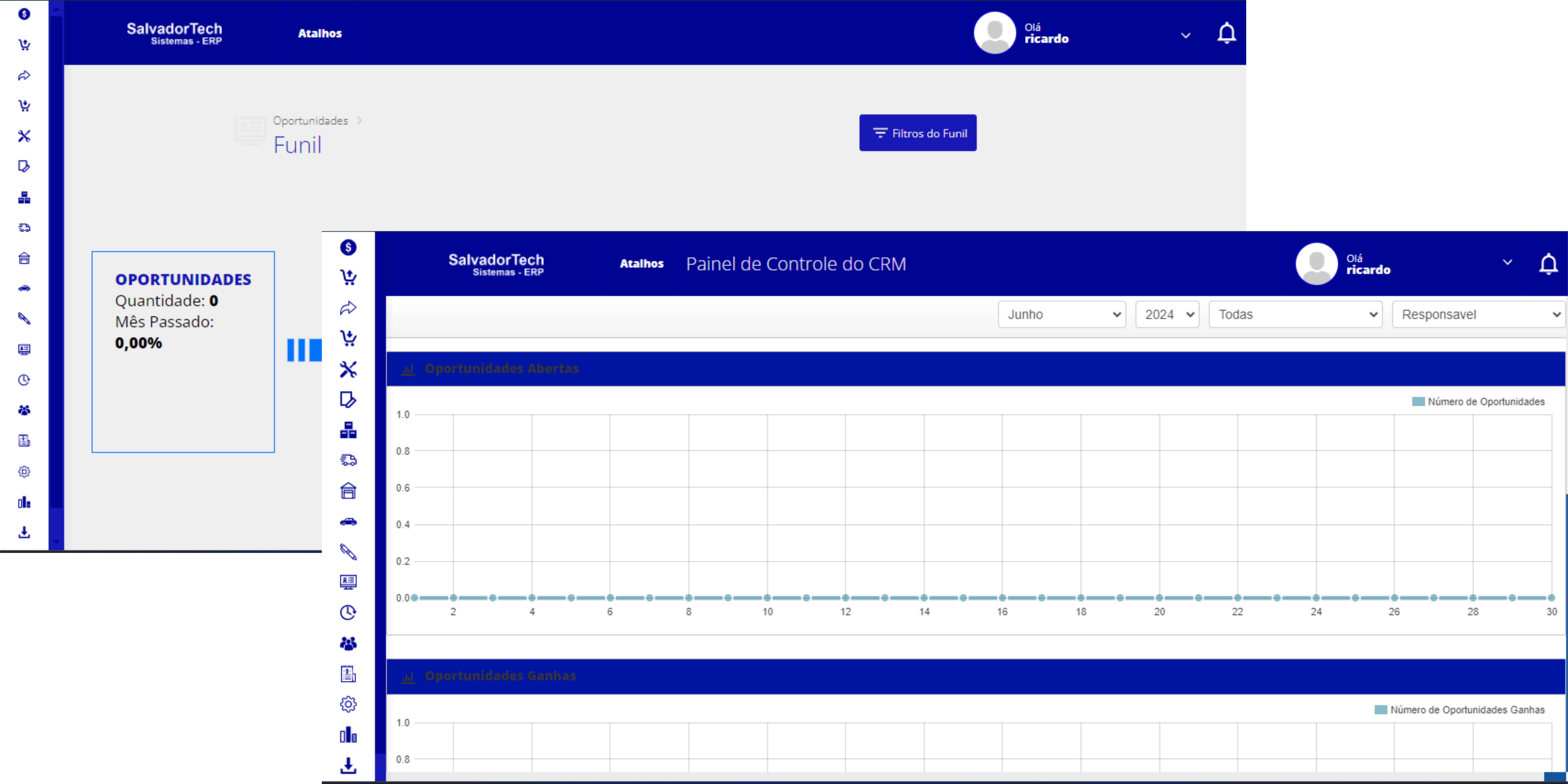This screenshot has width=1568, height=784.
Task: Open the users group icon in CRM sidebar
Action: tap(348, 643)
